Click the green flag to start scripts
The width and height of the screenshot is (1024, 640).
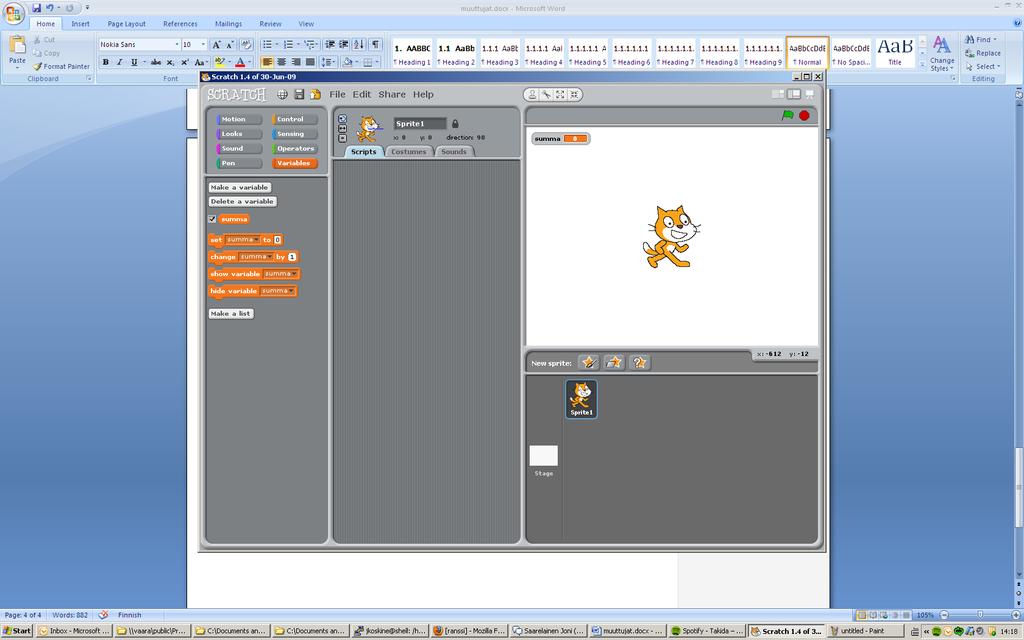788,116
